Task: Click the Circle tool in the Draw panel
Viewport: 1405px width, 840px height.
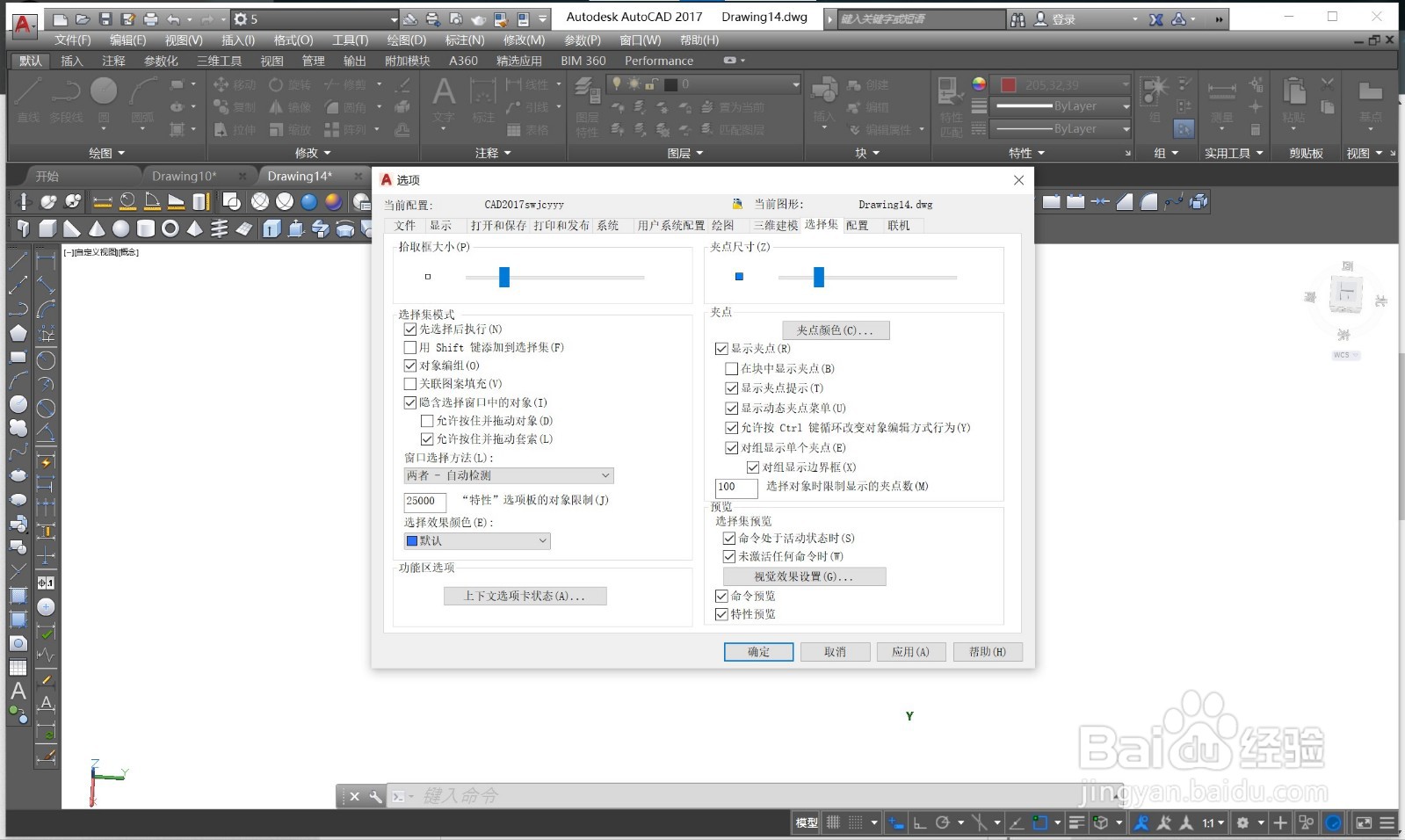Action: point(104,98)
